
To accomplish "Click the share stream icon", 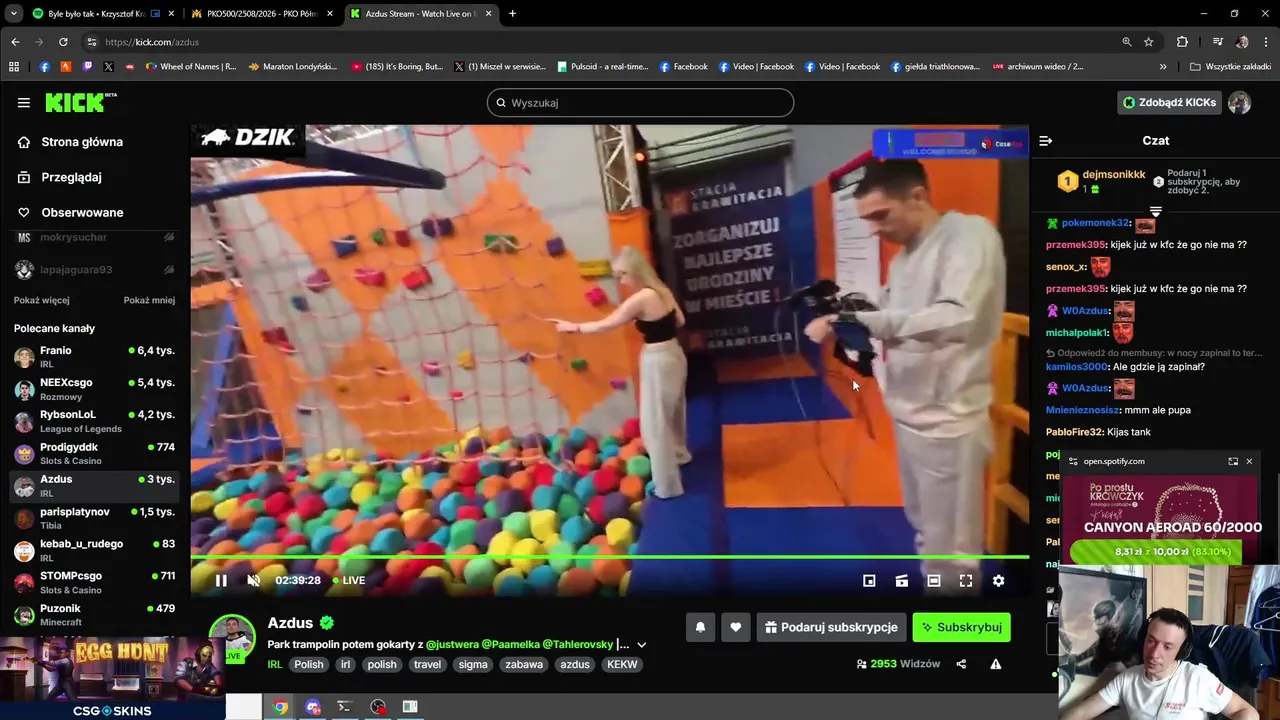I will click(x=961, y=664).
